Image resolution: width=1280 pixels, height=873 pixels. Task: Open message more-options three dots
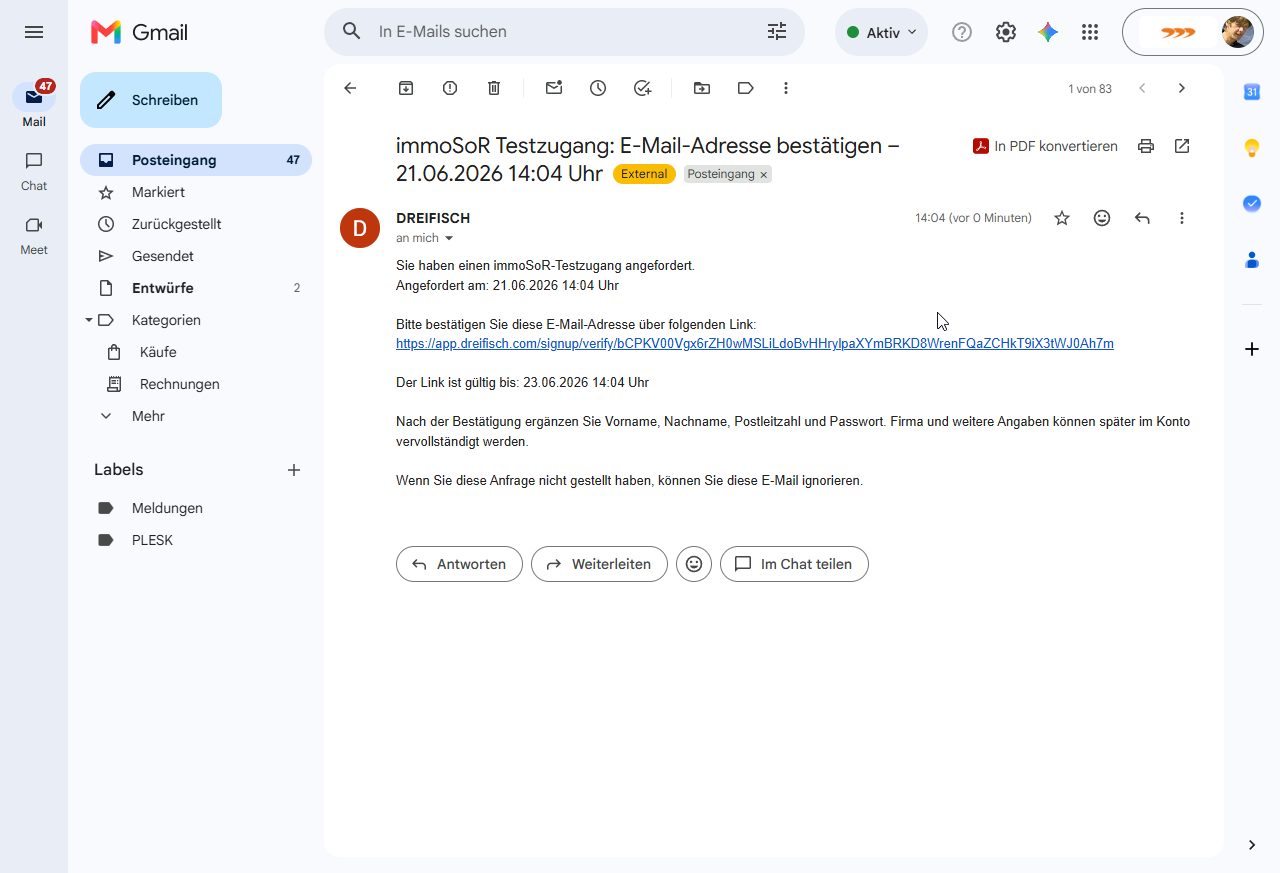click(1182, 218)
